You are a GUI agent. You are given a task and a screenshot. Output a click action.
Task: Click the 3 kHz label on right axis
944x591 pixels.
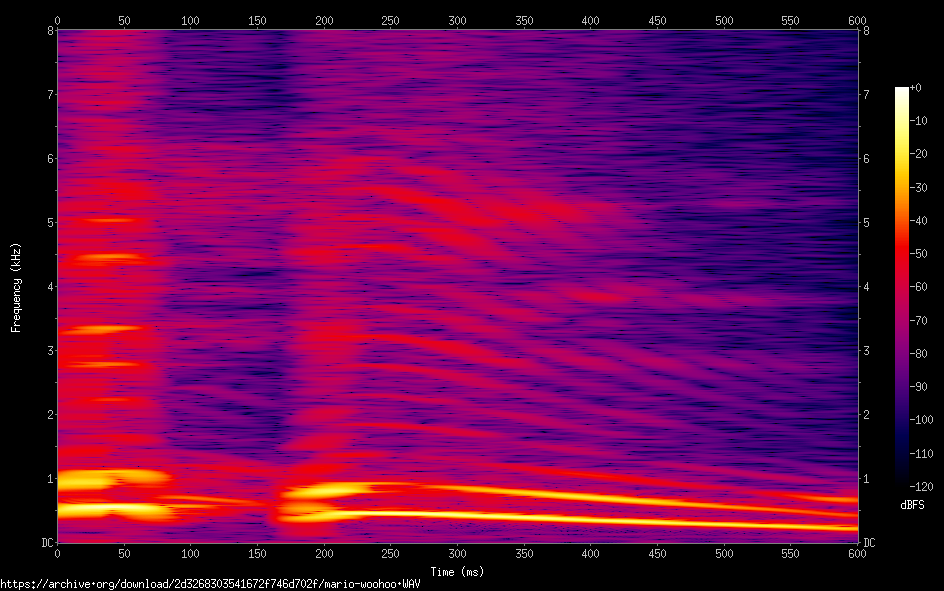point(866,350)
